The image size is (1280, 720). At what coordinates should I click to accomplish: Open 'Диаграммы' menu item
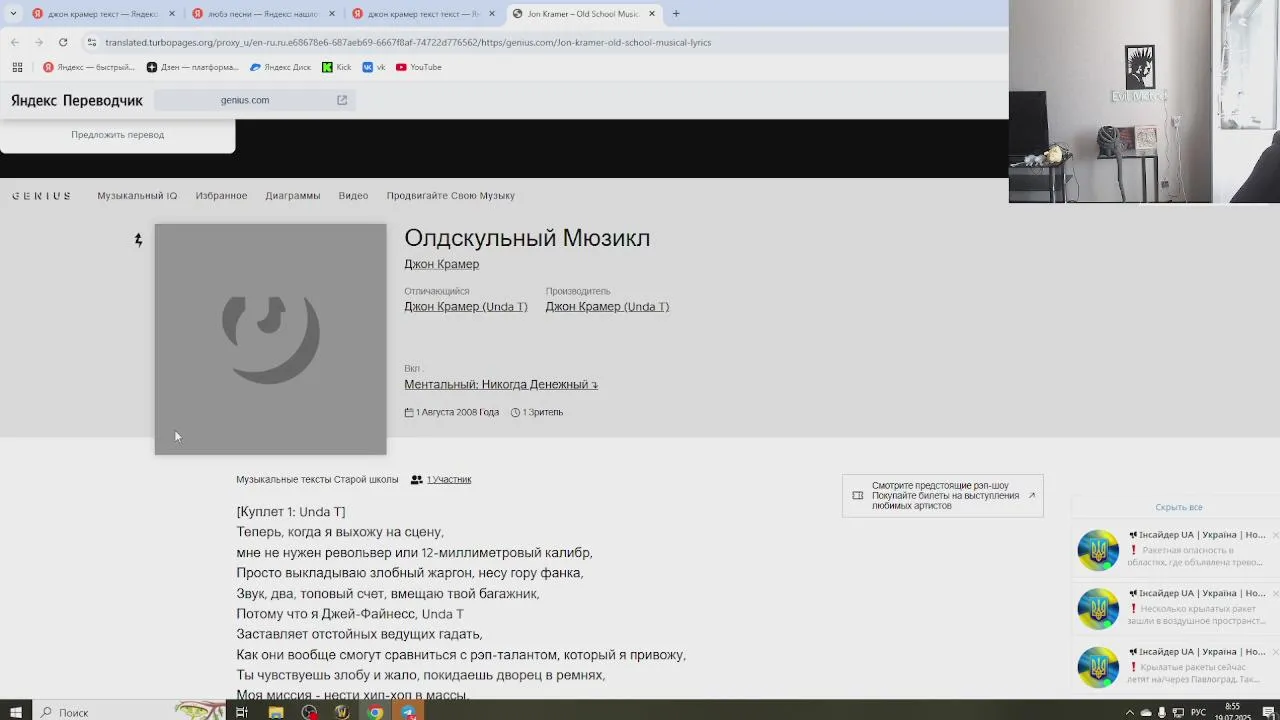tap(293, 196)
